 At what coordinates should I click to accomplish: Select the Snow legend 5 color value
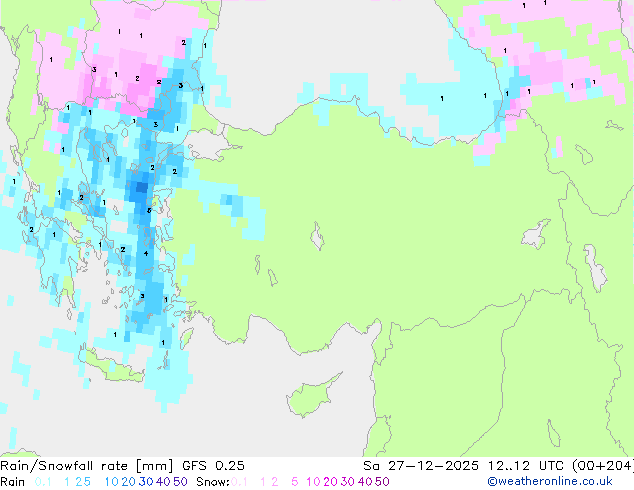[295, 482]
